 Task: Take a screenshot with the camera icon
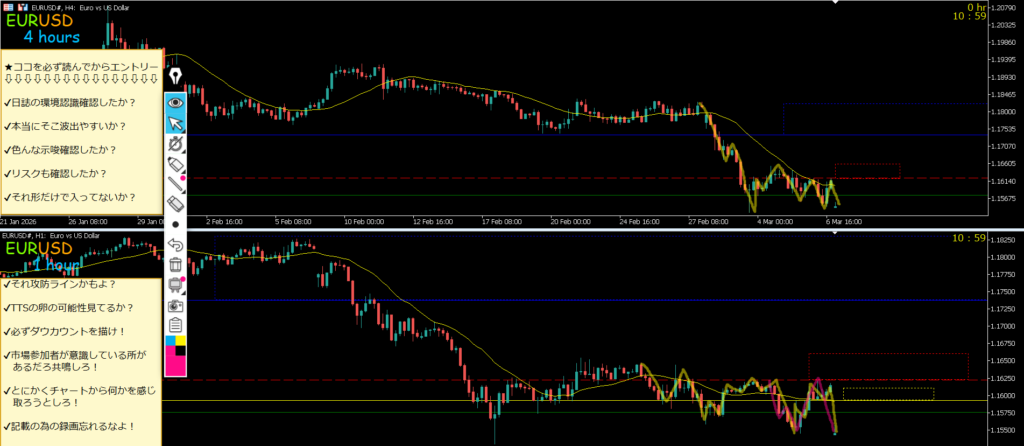pos(176,305)
